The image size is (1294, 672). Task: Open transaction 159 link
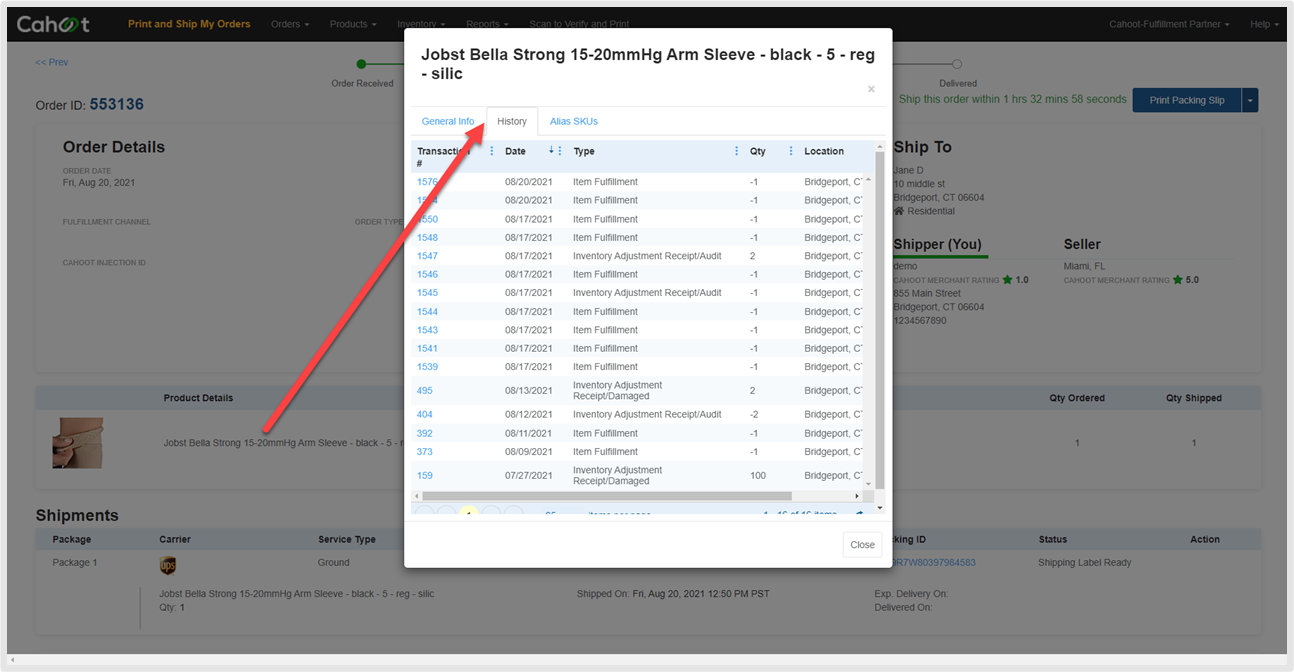(425, 476)
